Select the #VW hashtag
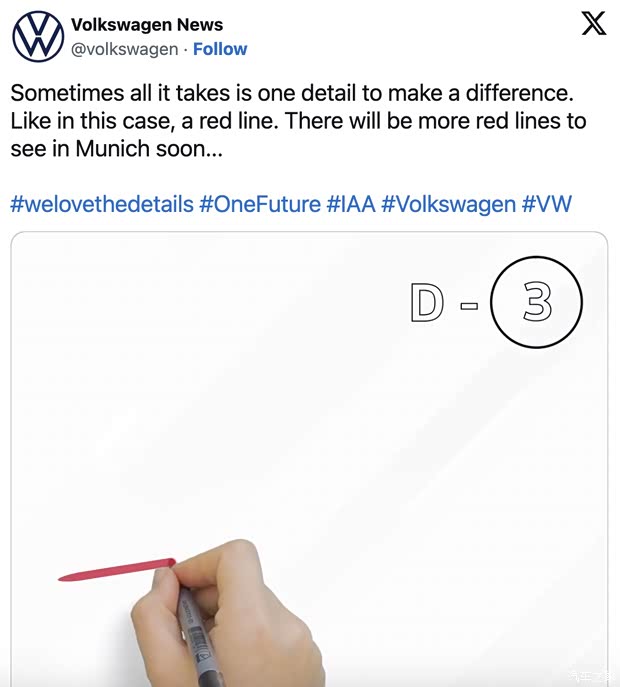Viewport: 620px width, 687px height. coord(547,204)
